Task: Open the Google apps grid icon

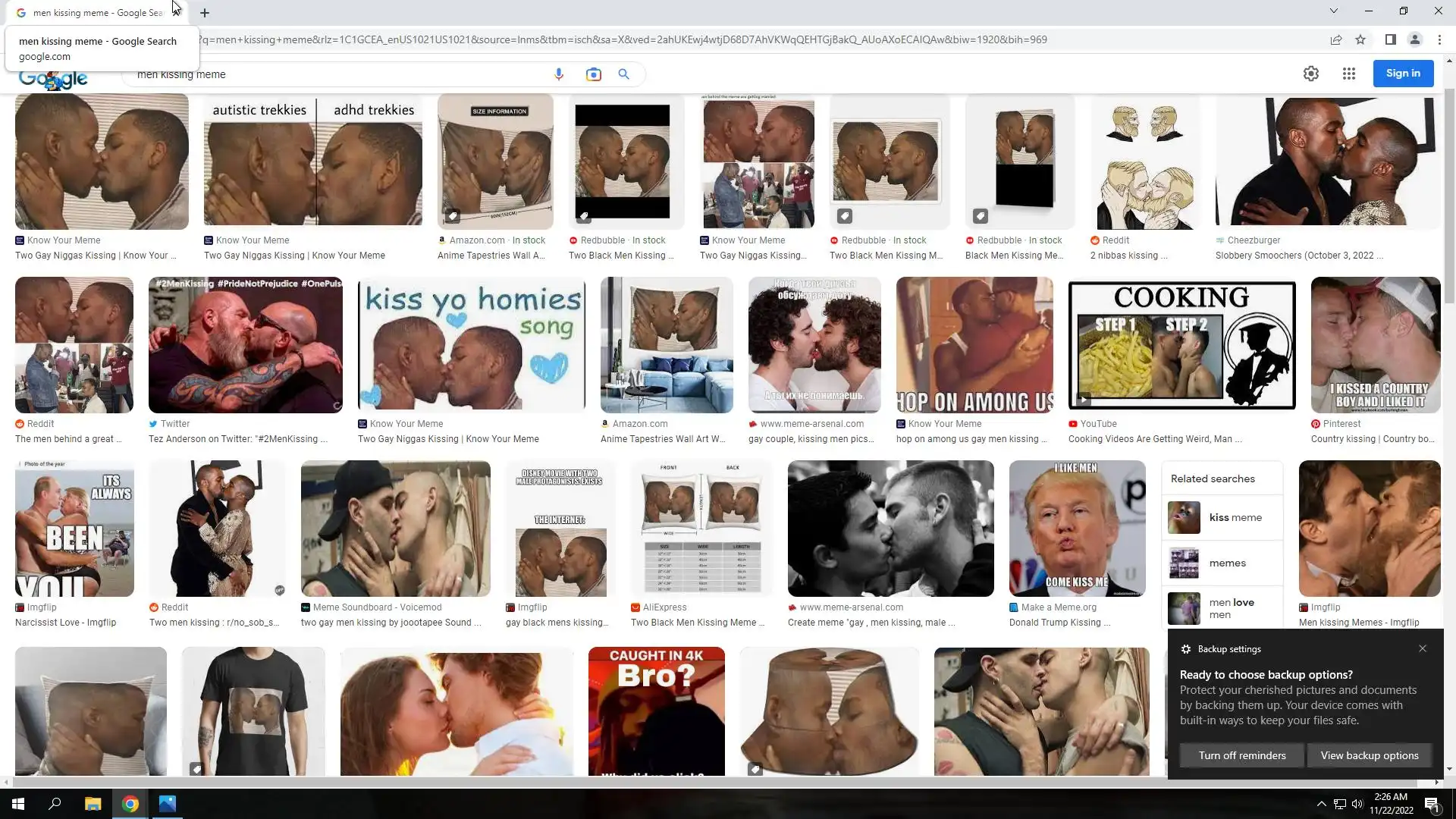Action: tap(1348, 74)
